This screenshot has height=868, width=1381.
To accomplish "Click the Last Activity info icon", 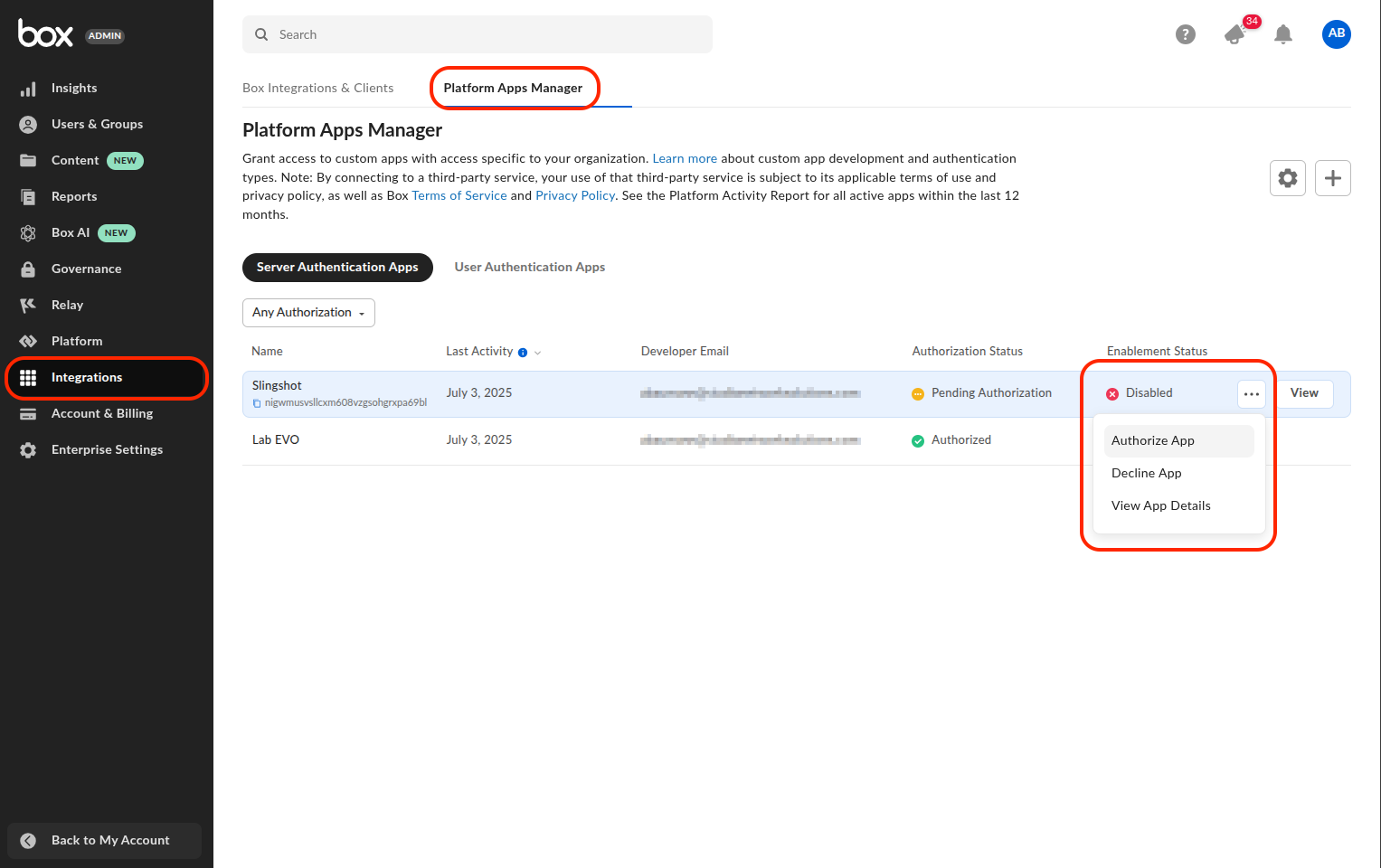I will [523, 353].
